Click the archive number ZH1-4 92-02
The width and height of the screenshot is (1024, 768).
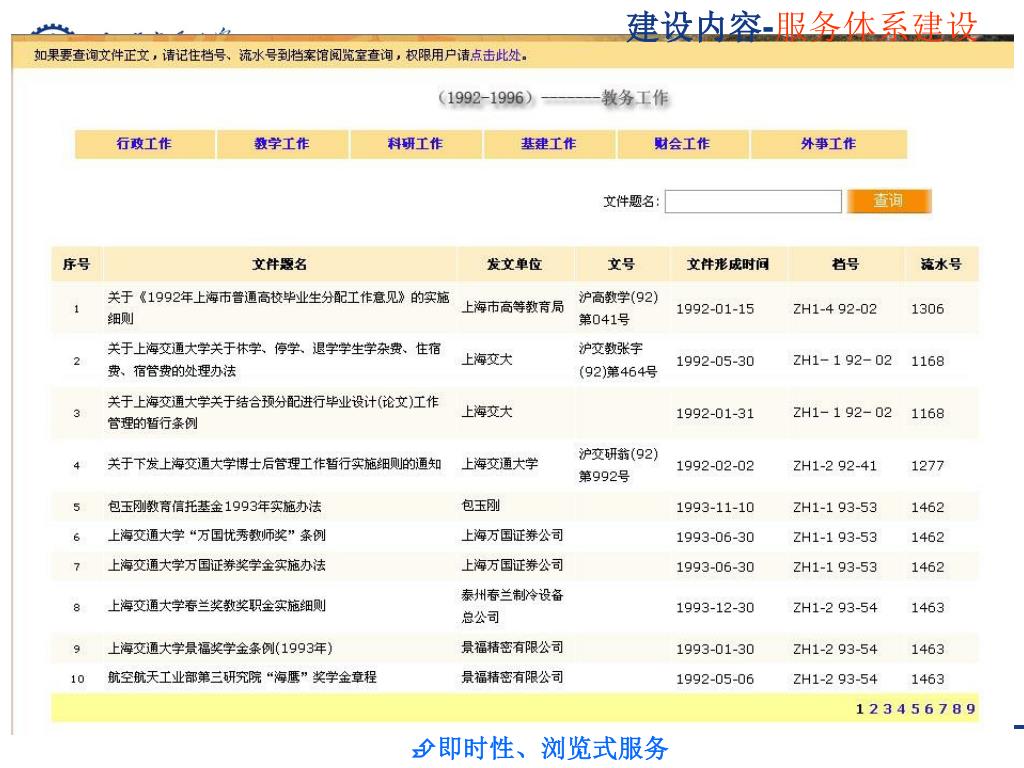pyautogui.click(x=835, y=309)
